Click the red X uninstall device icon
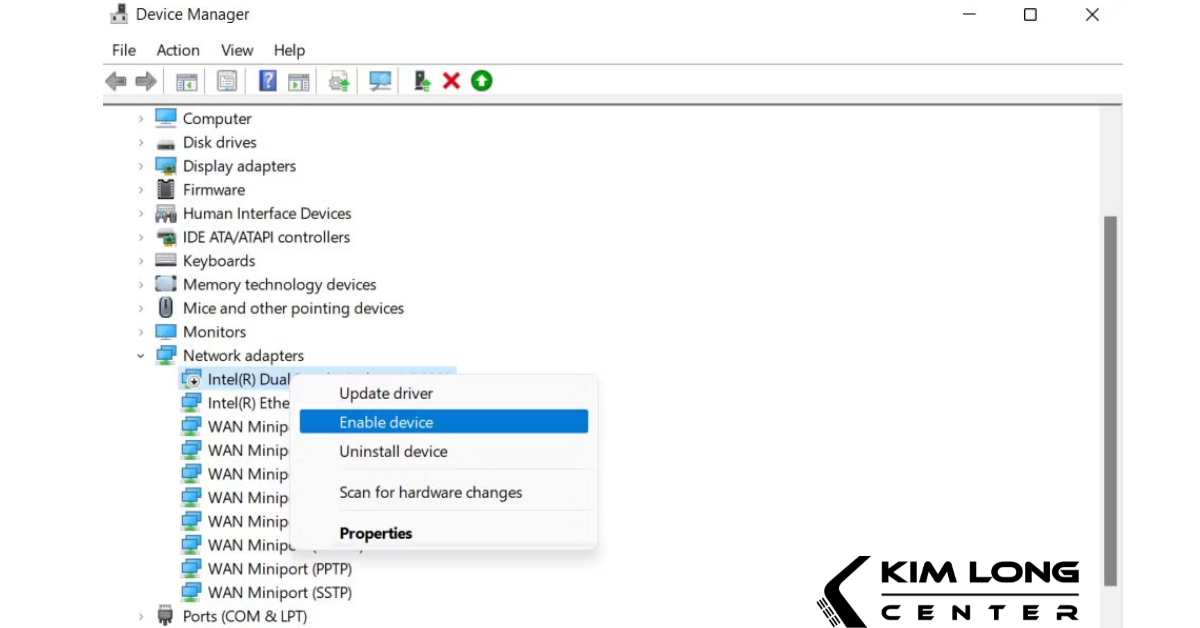Image resolution: width=1200 pixels, height=628 pixels. coord(451,81)
